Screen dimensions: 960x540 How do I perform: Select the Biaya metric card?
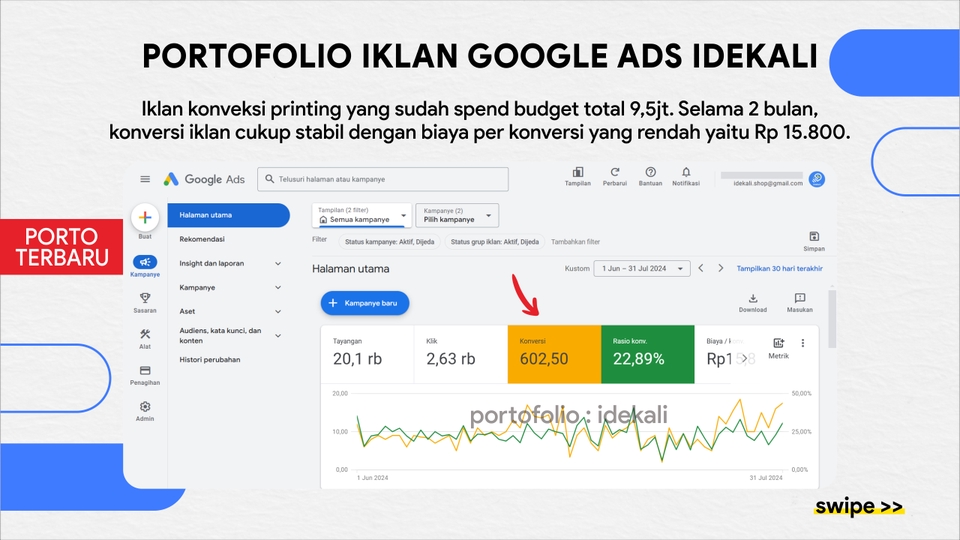click(716, 354)
